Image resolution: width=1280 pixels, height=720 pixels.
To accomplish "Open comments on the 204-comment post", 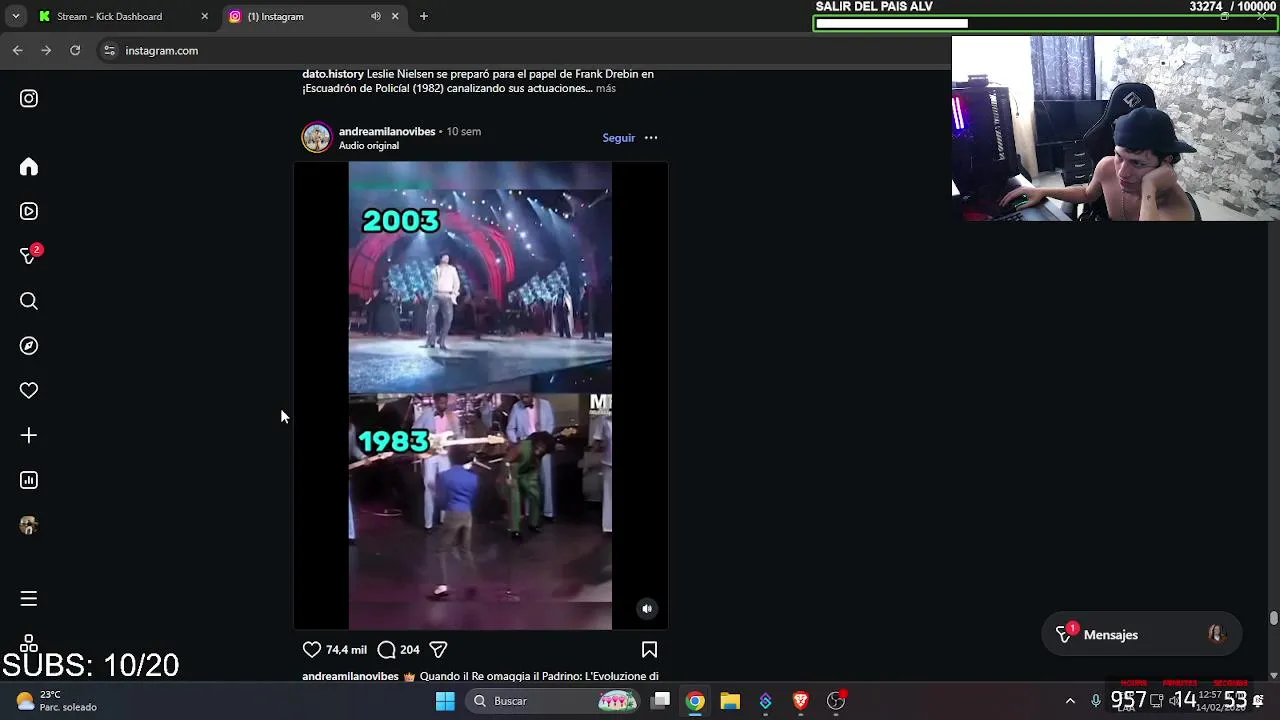I will point(387,650).
